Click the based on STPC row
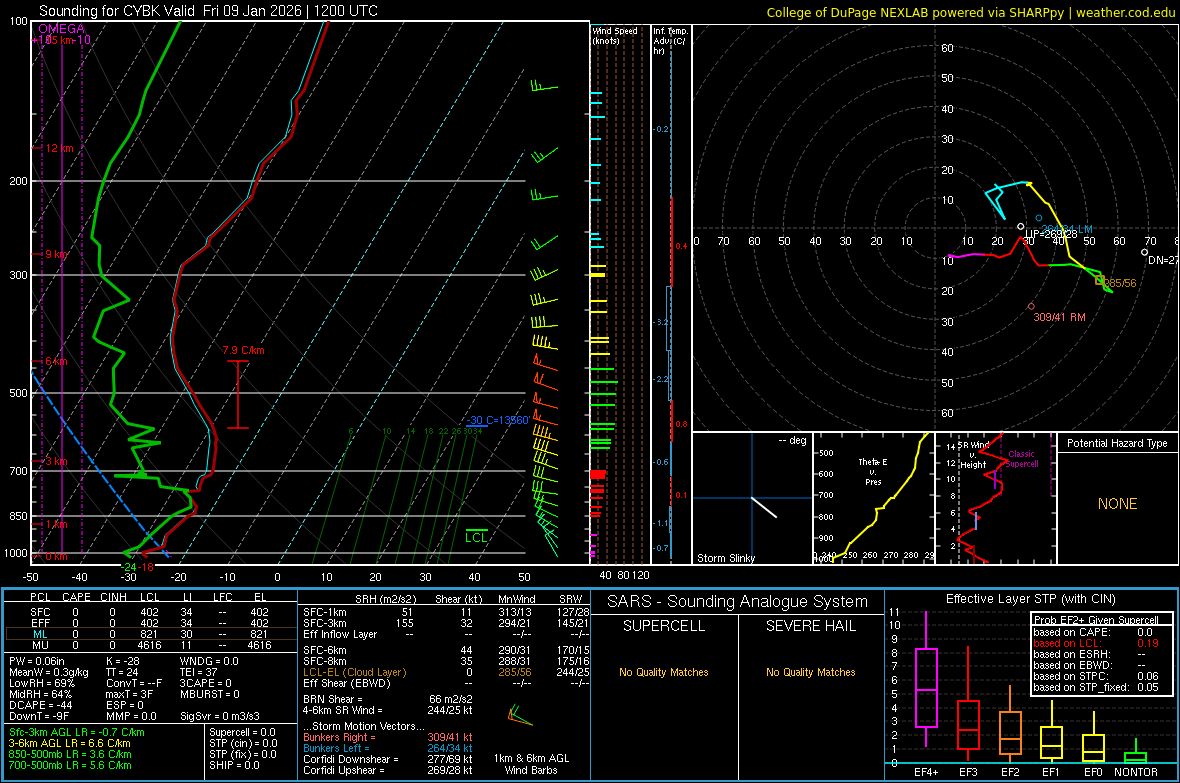 tap(1096, 676)
